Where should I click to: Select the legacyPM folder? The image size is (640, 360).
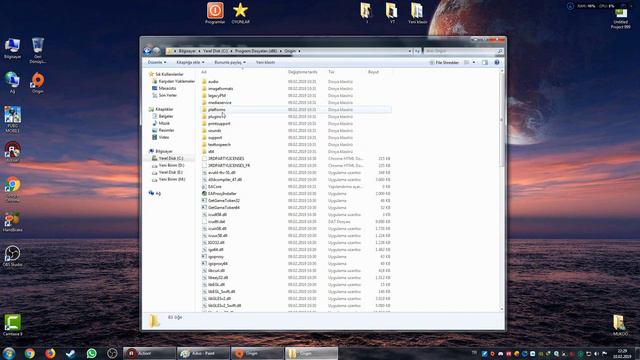pyautogui.click(x=217, y=96)
